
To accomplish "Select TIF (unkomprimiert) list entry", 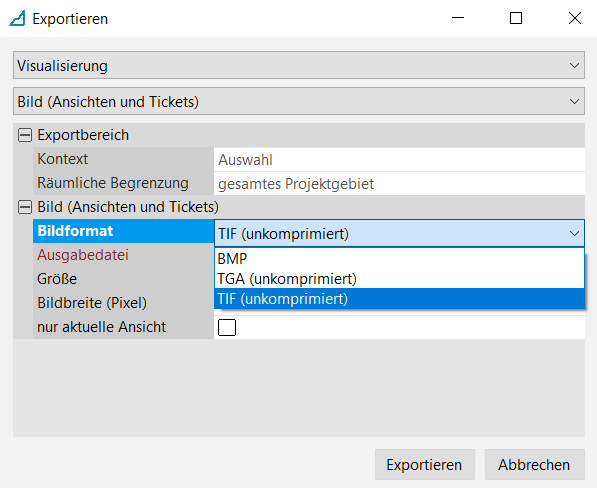I will (399, 299).
